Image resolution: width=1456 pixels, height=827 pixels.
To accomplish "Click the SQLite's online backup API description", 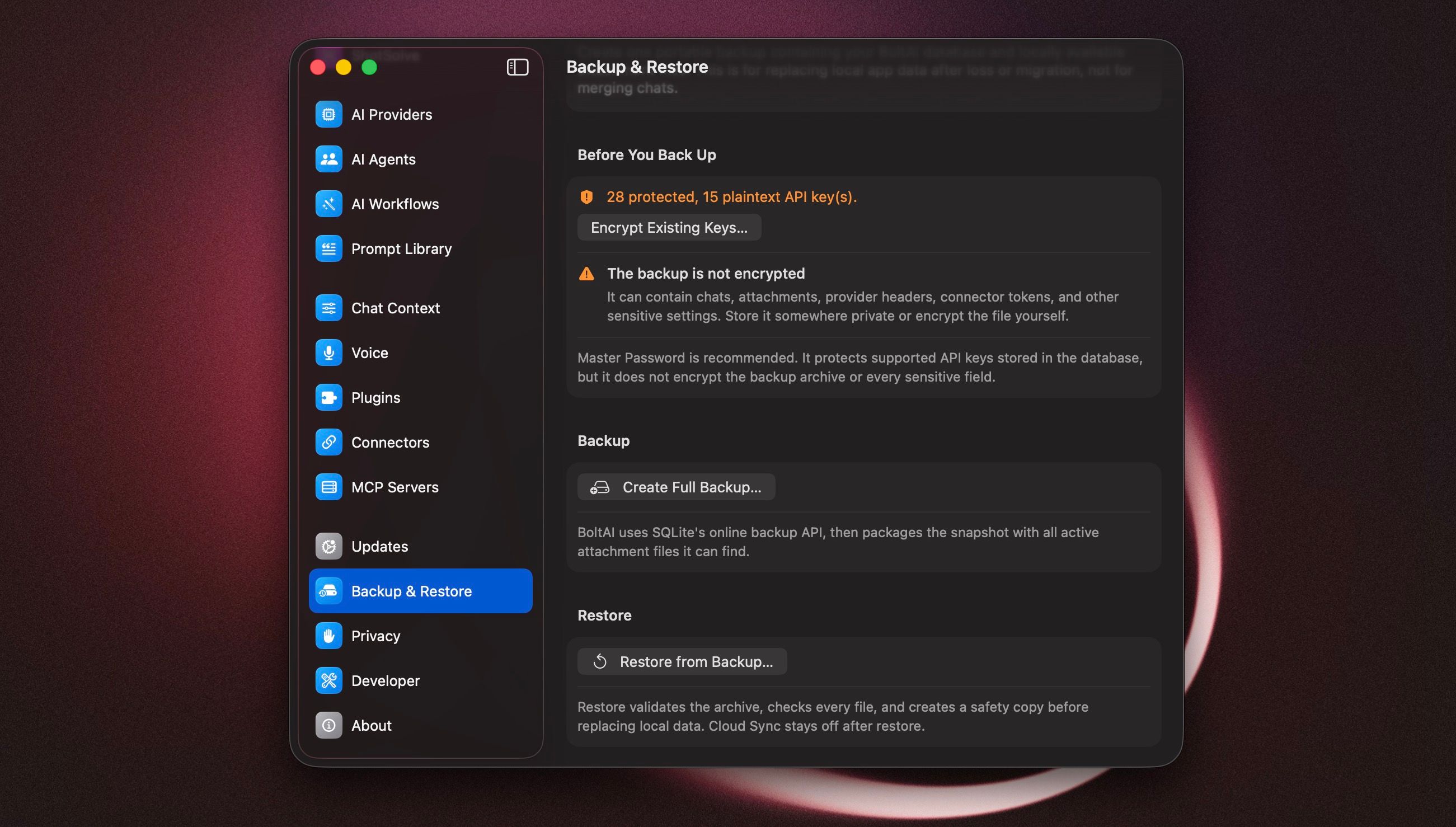I will pyautogui.click(x=838, y=542).
